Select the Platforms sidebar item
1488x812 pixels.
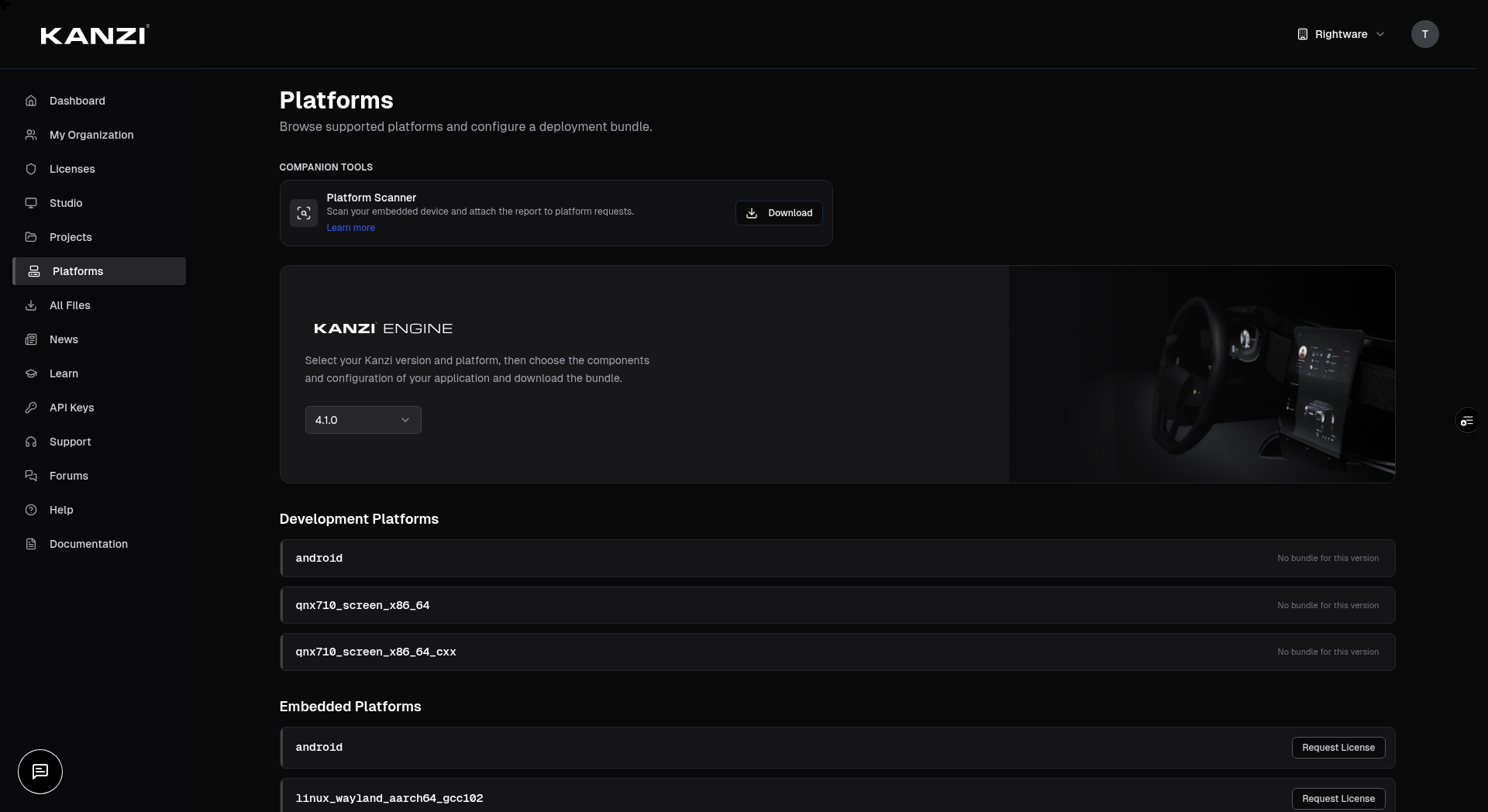pos(99,271)
